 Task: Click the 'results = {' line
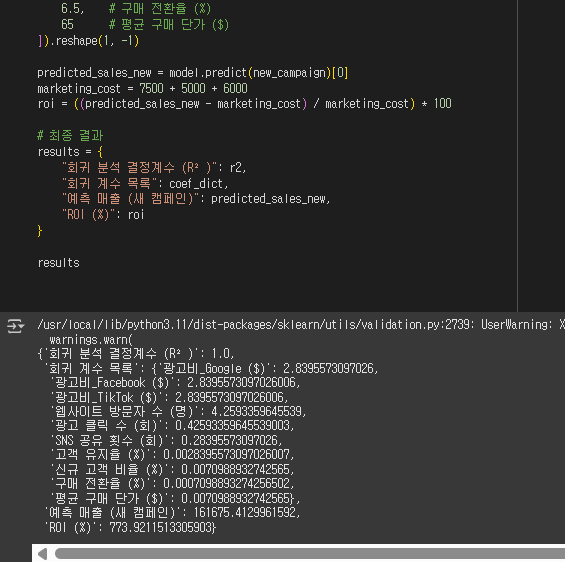coord(70,152)
